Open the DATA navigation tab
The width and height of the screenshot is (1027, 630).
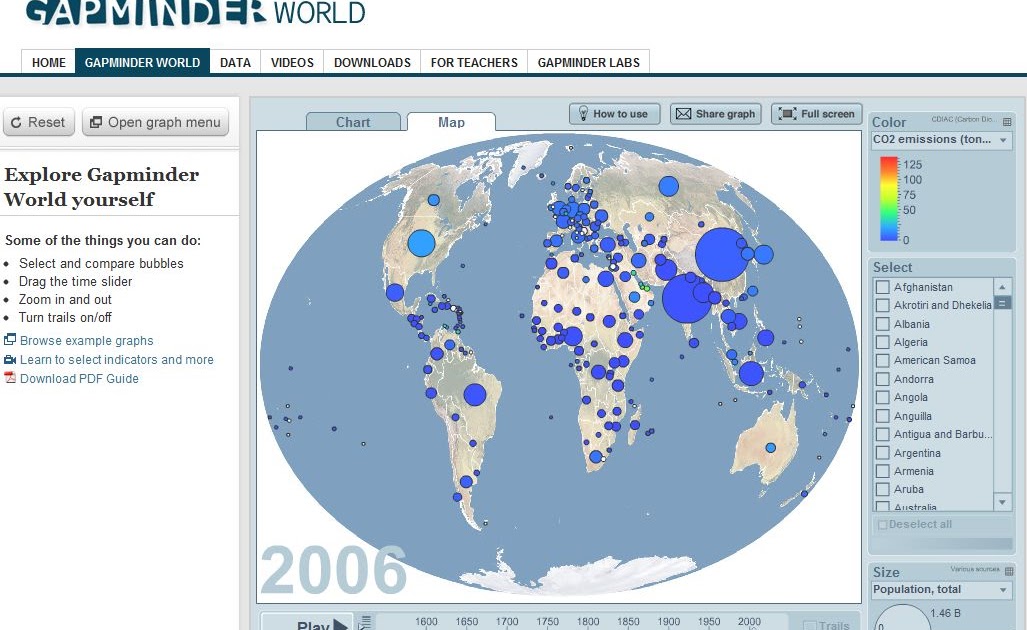click(x=235, y=61)
